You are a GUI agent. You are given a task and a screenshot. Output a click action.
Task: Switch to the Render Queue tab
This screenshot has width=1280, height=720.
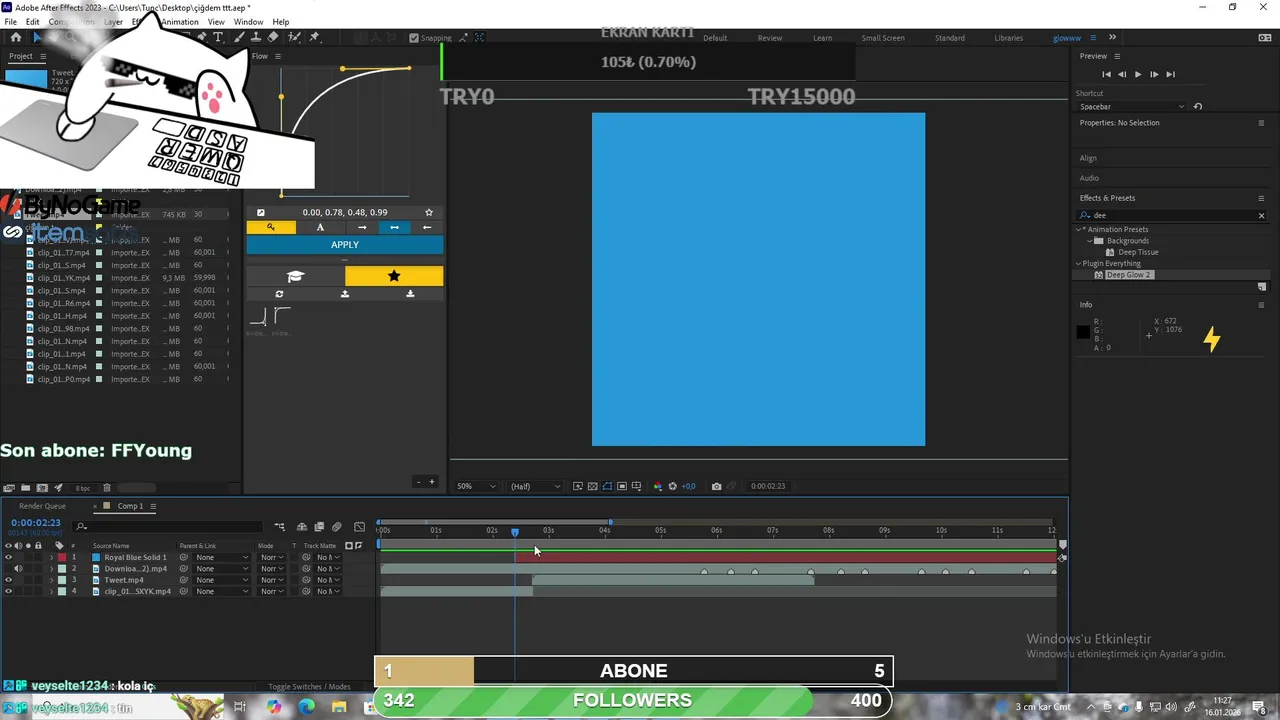coord(42,506)
